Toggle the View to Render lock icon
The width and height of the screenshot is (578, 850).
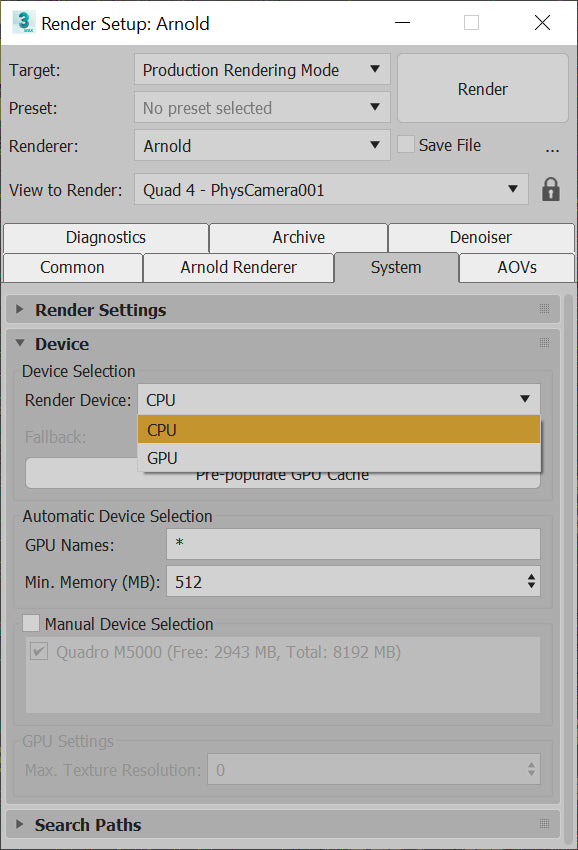[x=551, y=190]
